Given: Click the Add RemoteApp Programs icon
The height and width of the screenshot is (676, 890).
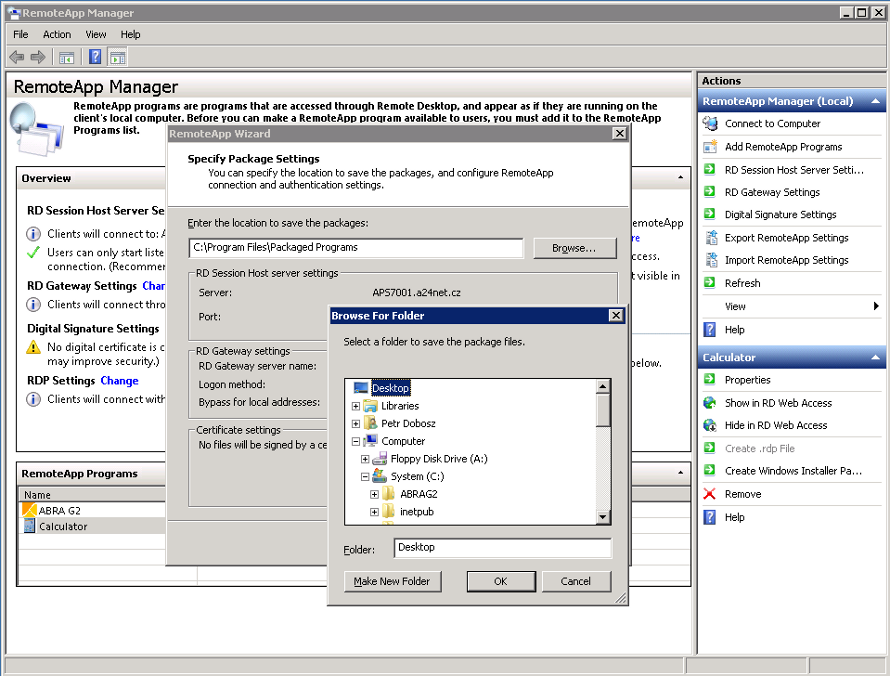Looking at the screenshot, I should tap(710, 147).
